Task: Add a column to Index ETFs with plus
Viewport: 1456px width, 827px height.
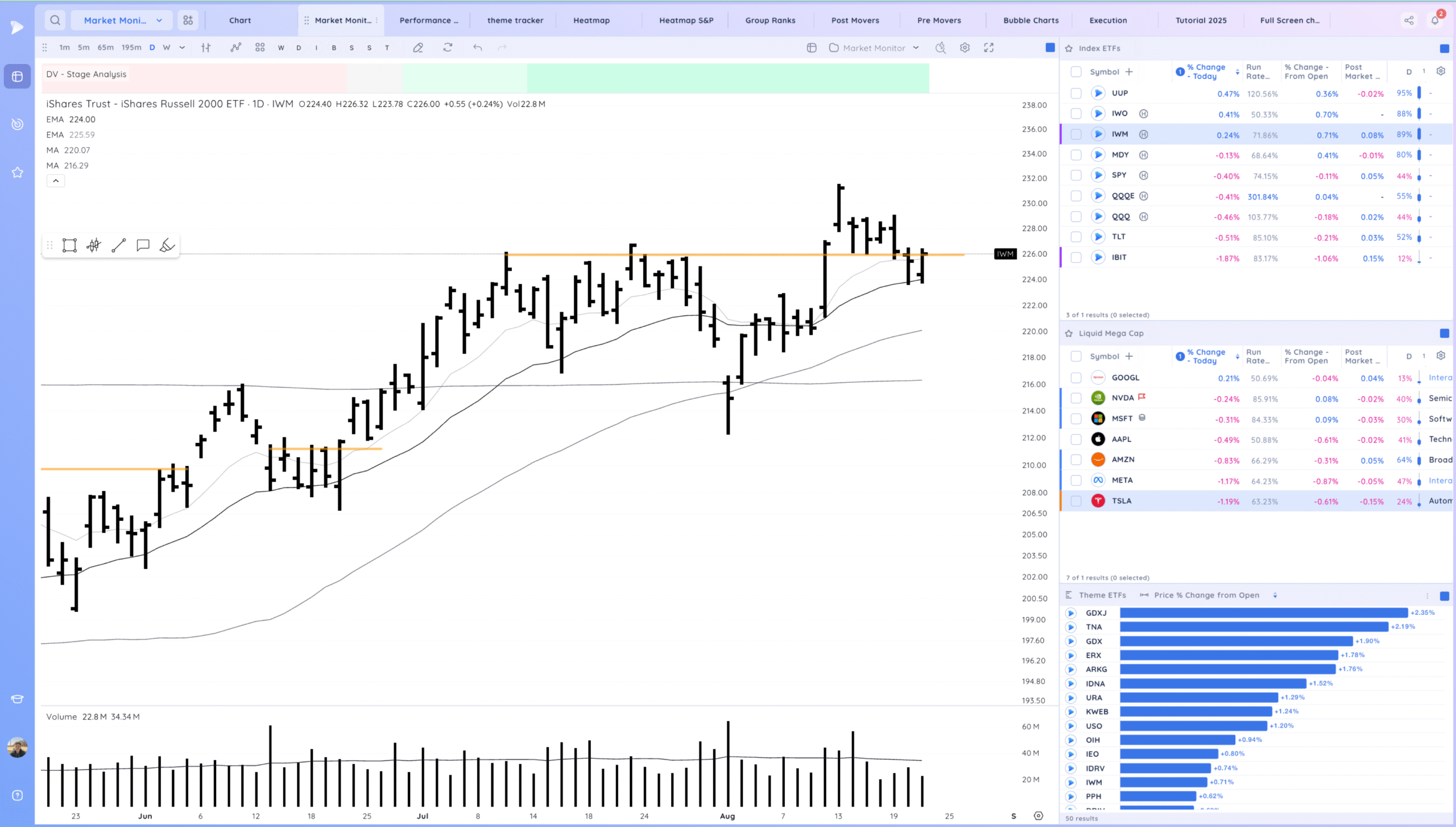Action: pos(1129,72)
